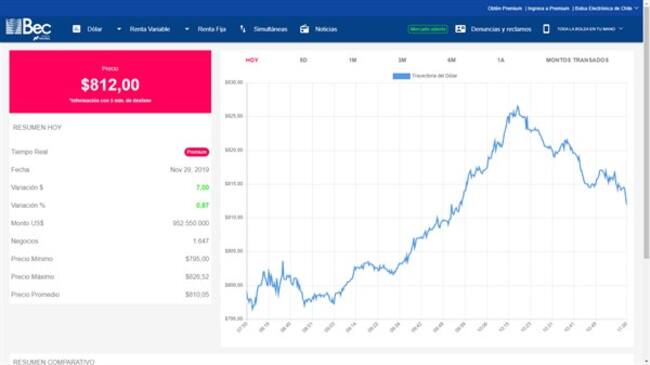Expand the Renta Fija dropdown arrow
The image size is (650, 365).
pos(187,29)
